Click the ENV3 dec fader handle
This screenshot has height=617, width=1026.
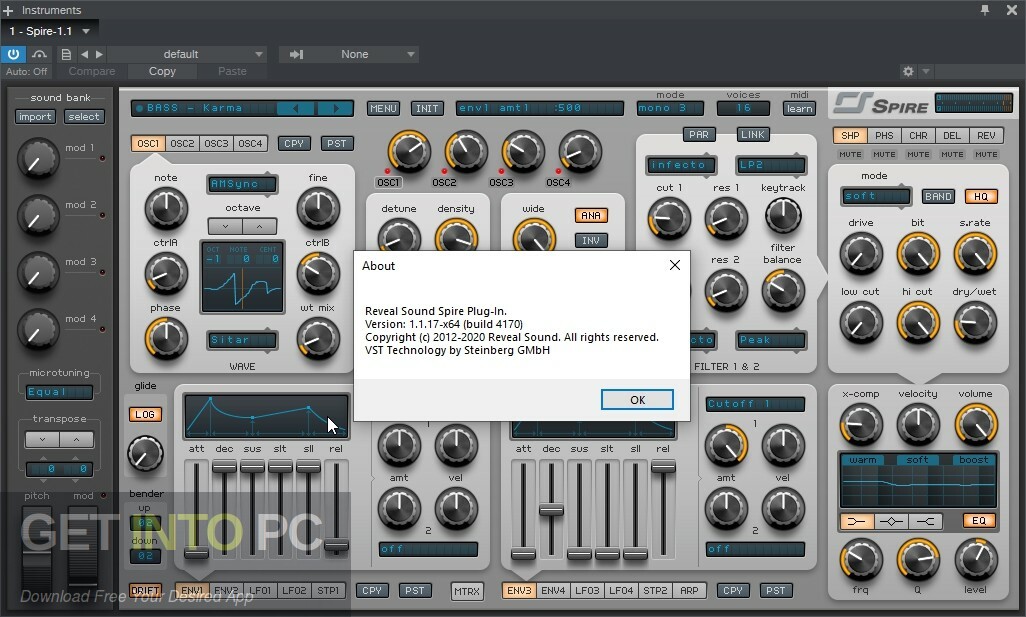coord(551,510)
